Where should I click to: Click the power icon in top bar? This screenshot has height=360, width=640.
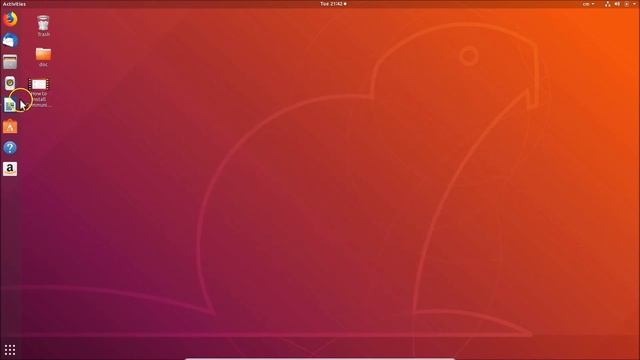(627, 4)
